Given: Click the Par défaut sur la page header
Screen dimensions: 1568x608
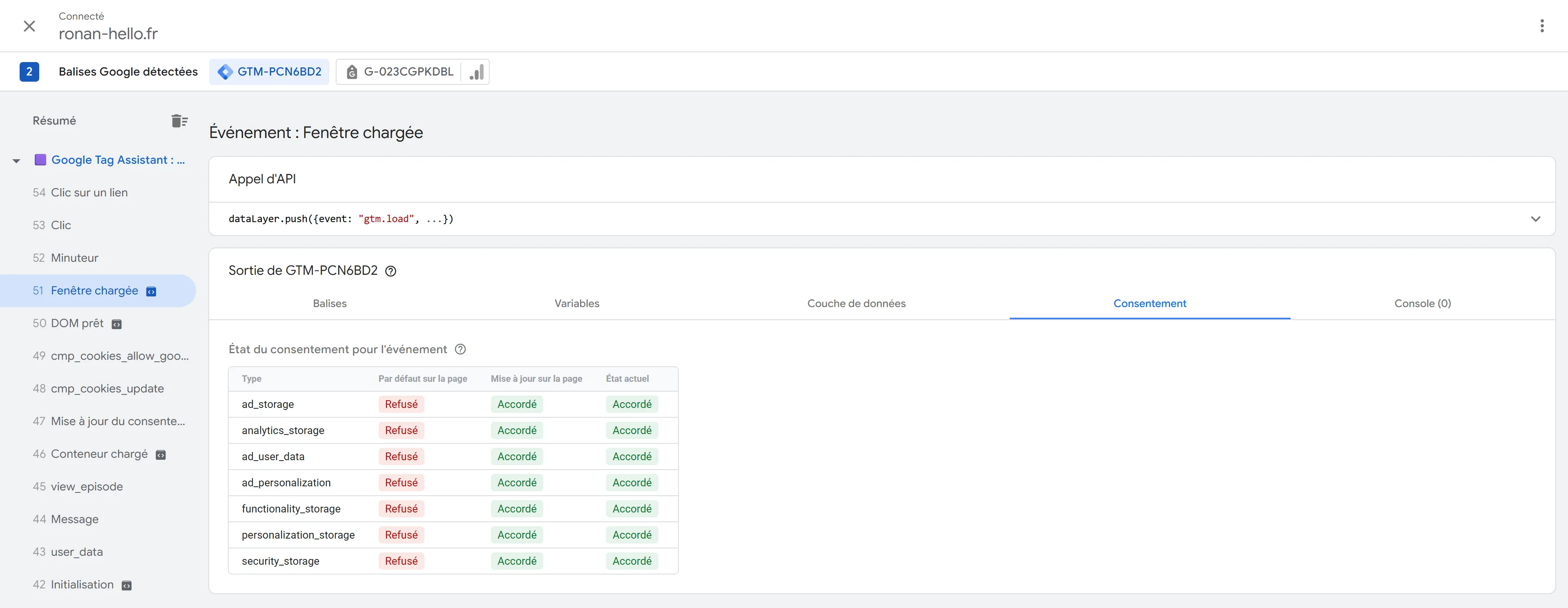Looking at the screenshot, I should (x=423, y=379).
